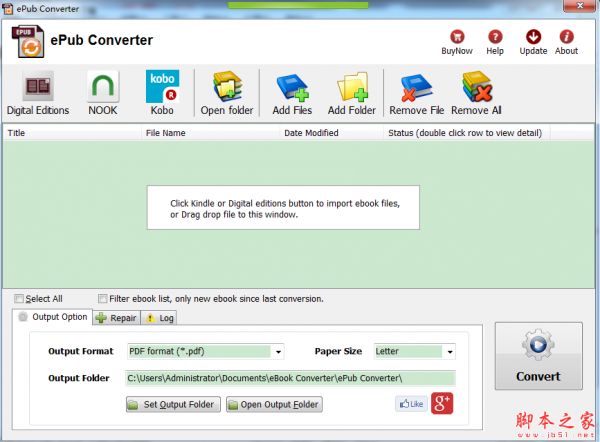Click the Status column header
Image resolution: width=600 pixels, height=442 pixels.
point(467,133)
